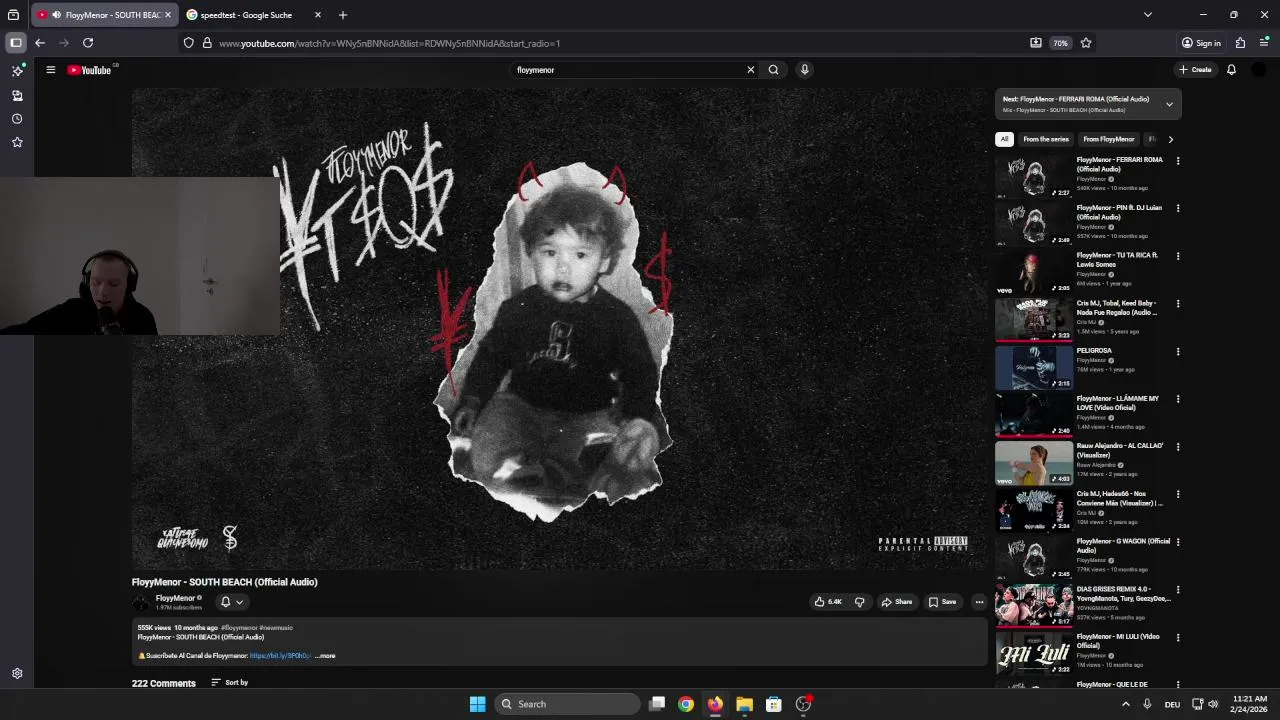
Task: Like the SOUTH BEACH video
Action: [827, 602]
